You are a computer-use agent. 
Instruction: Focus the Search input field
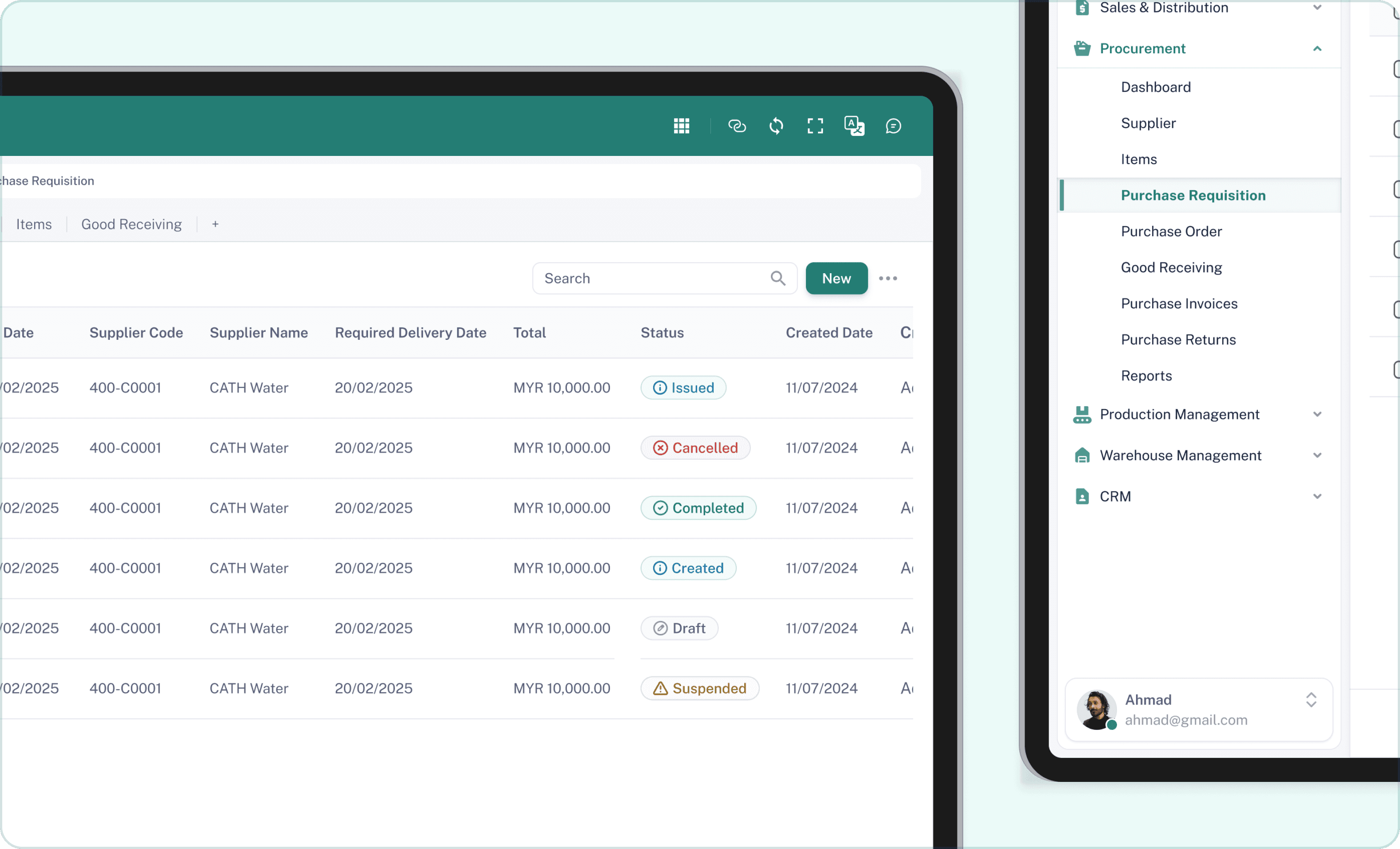(x=664, y=278)
